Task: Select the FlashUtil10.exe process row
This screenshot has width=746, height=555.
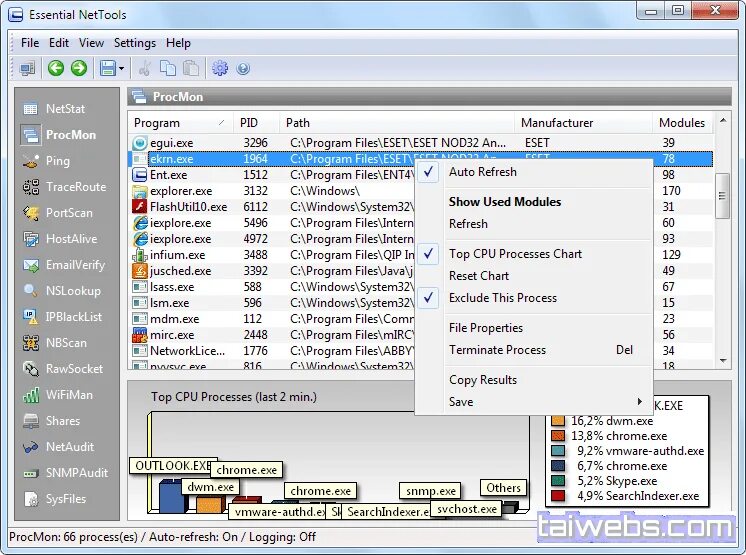Action: [x=272, y=207]
